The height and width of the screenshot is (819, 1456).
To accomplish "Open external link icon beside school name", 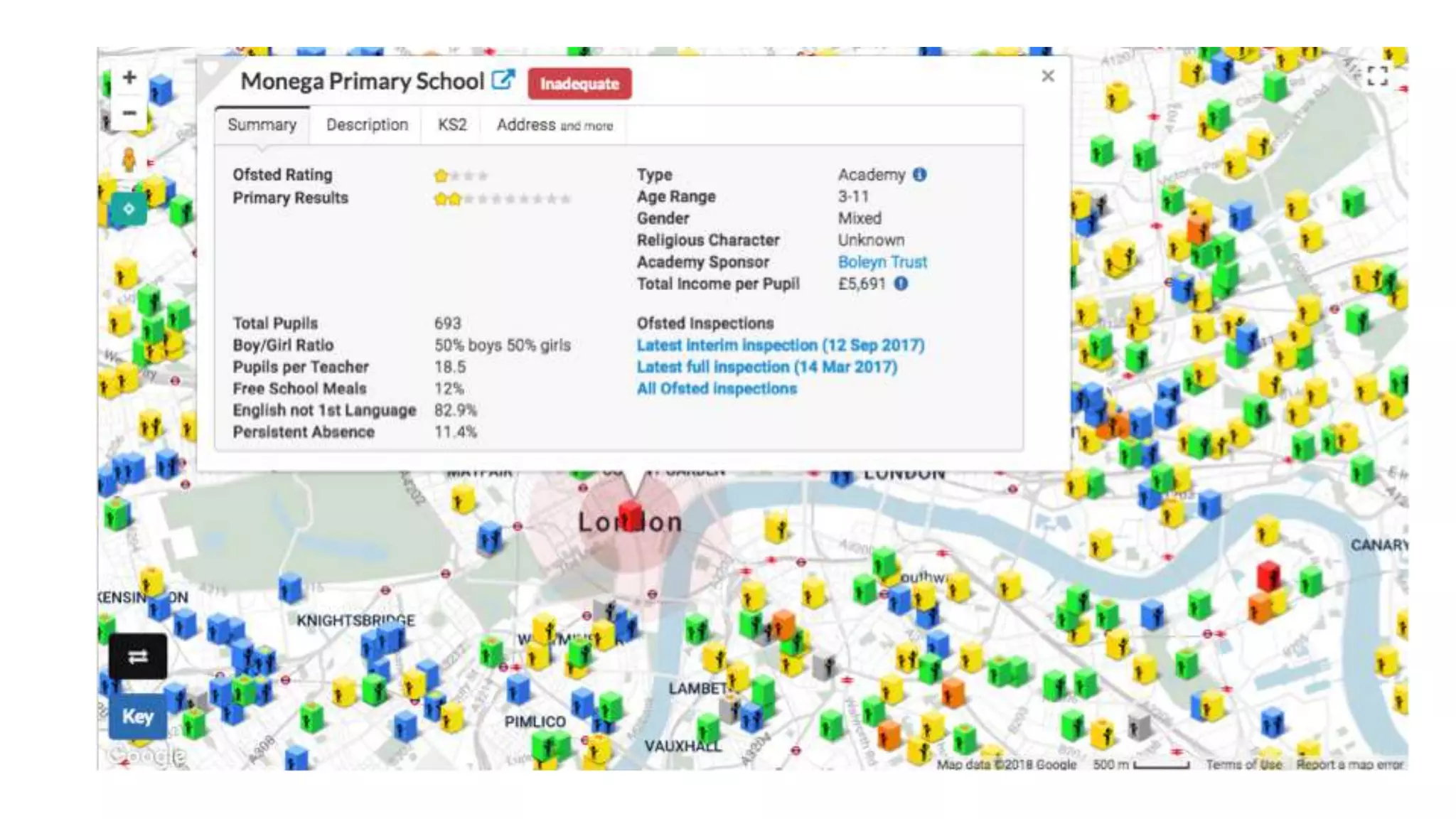I will (503, 80).
